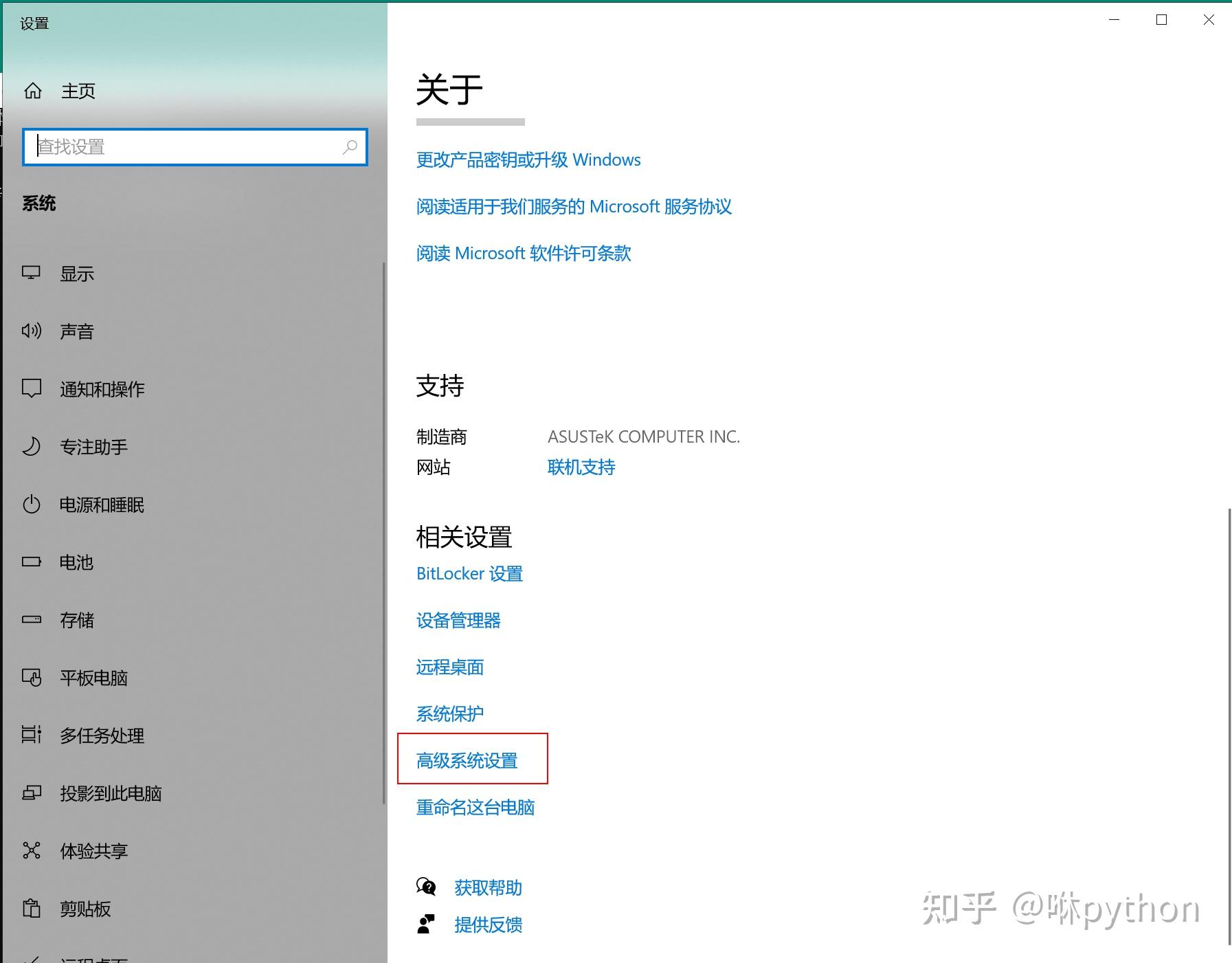
Task: Click the search magnifier in the settings search box
Action: (x=350, y=146)
